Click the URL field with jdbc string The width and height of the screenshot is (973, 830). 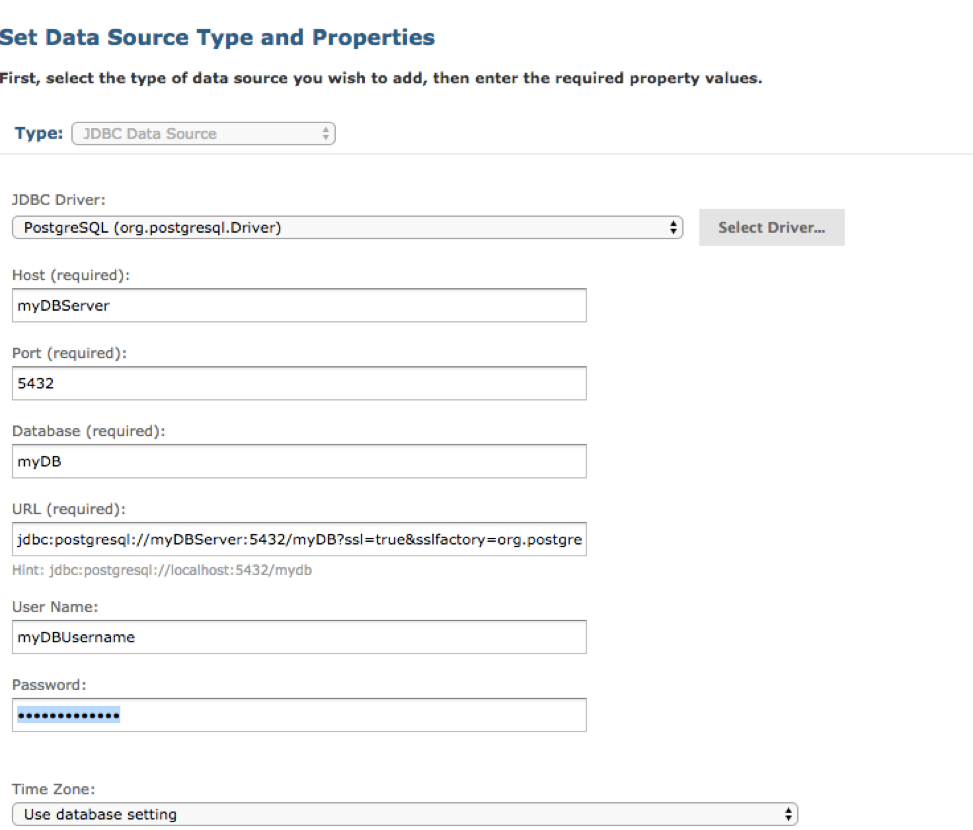(x=299, y=540)
